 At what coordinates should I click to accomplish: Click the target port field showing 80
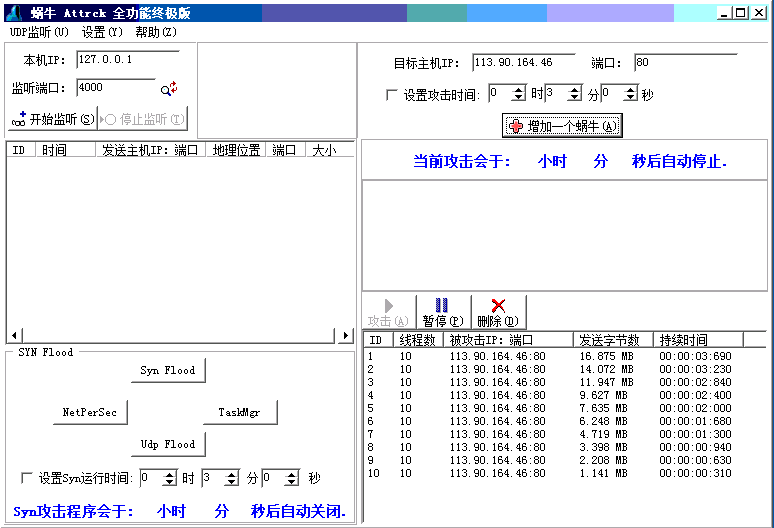tap(685, 63)
